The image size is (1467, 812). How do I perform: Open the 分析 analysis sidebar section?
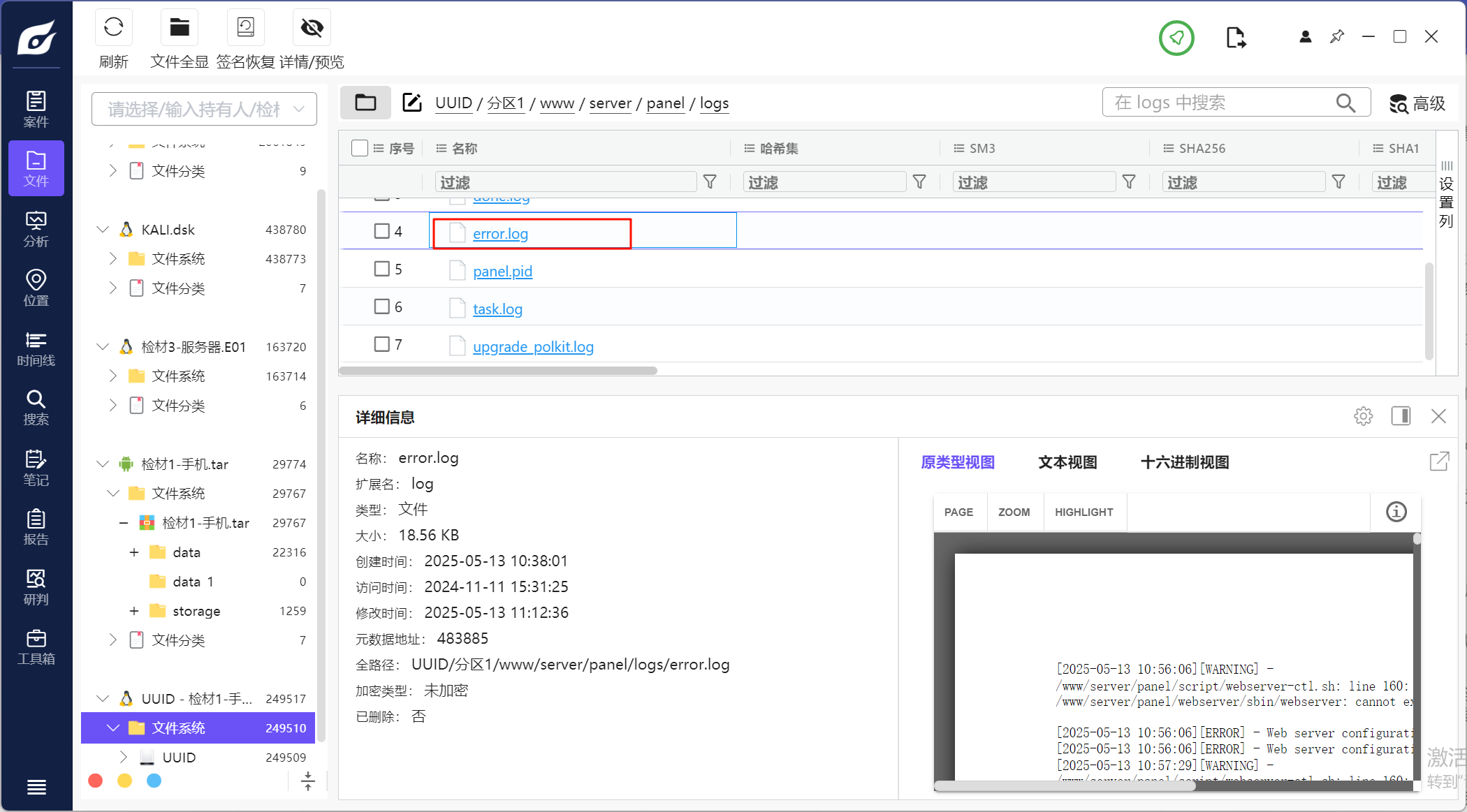pyautogui.click(x=36, y=229)
